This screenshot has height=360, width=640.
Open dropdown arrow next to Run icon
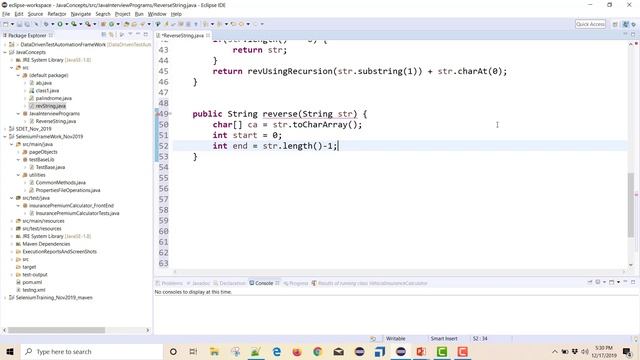[67, 24]
